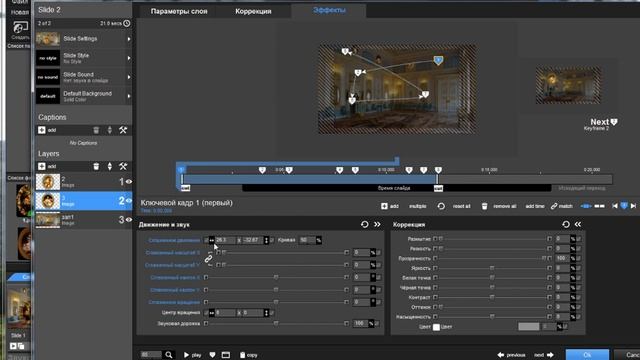Screen dimensions: 640x360
Task: Open the gray Цвет color swatch
Action: 529,327
